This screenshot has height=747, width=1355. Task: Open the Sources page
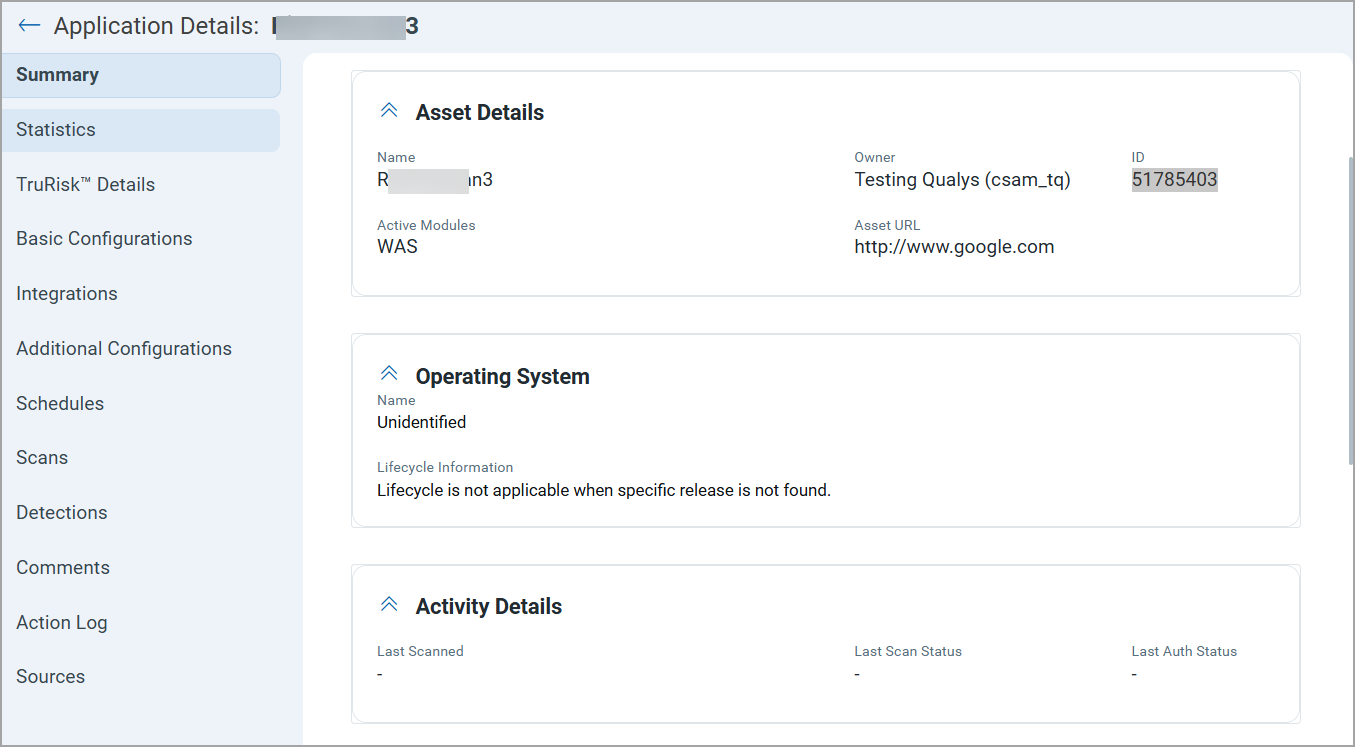tap(51, 677)
